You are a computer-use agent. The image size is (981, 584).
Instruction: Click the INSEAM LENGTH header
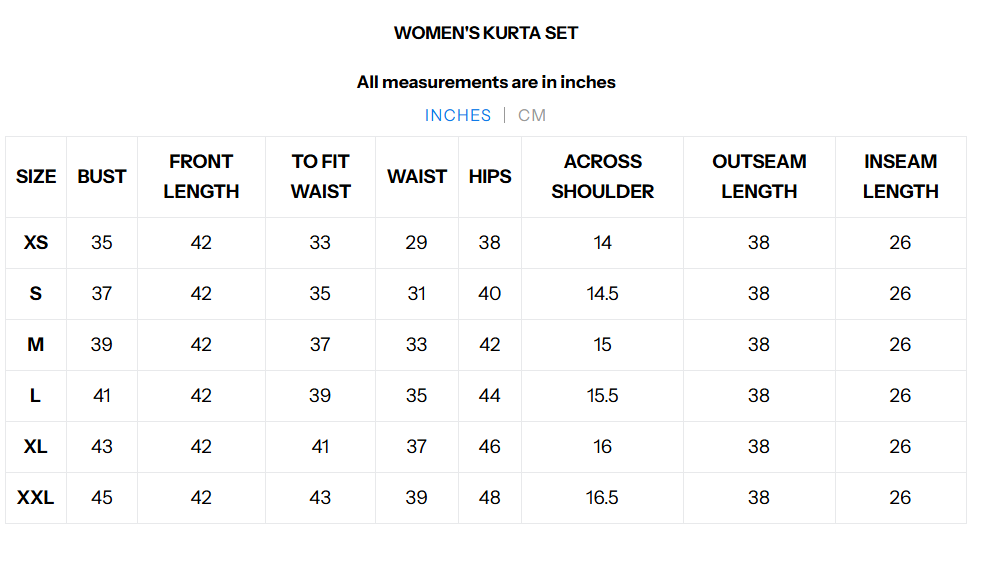tap(900, 177)
